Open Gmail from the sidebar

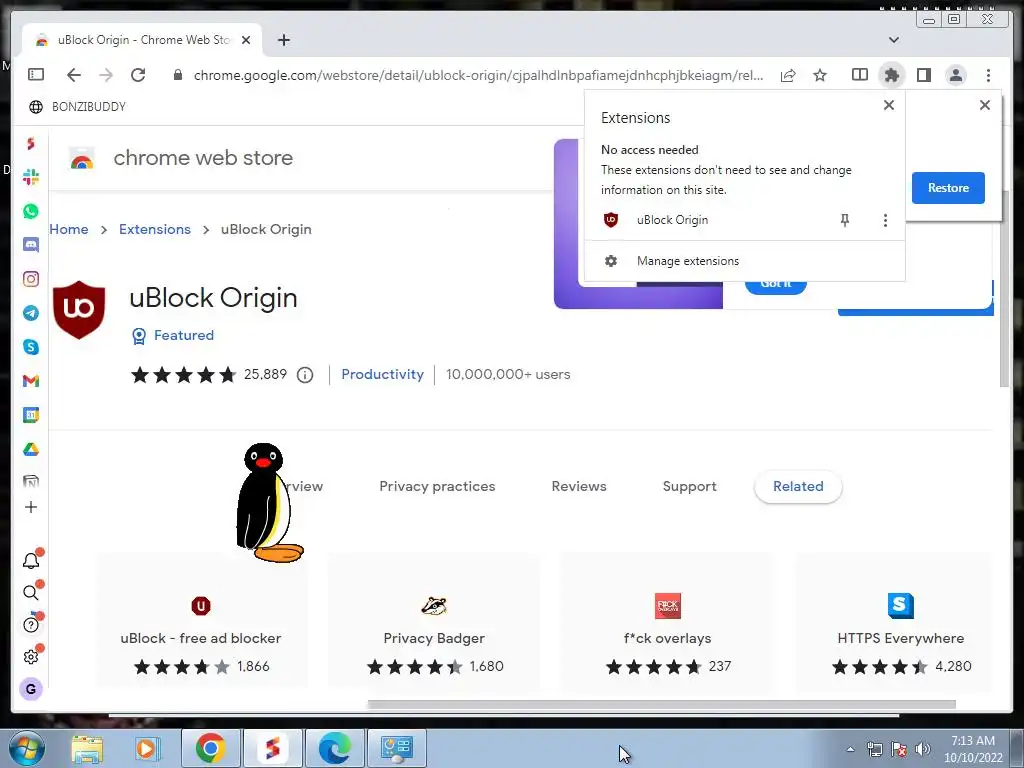31,381
